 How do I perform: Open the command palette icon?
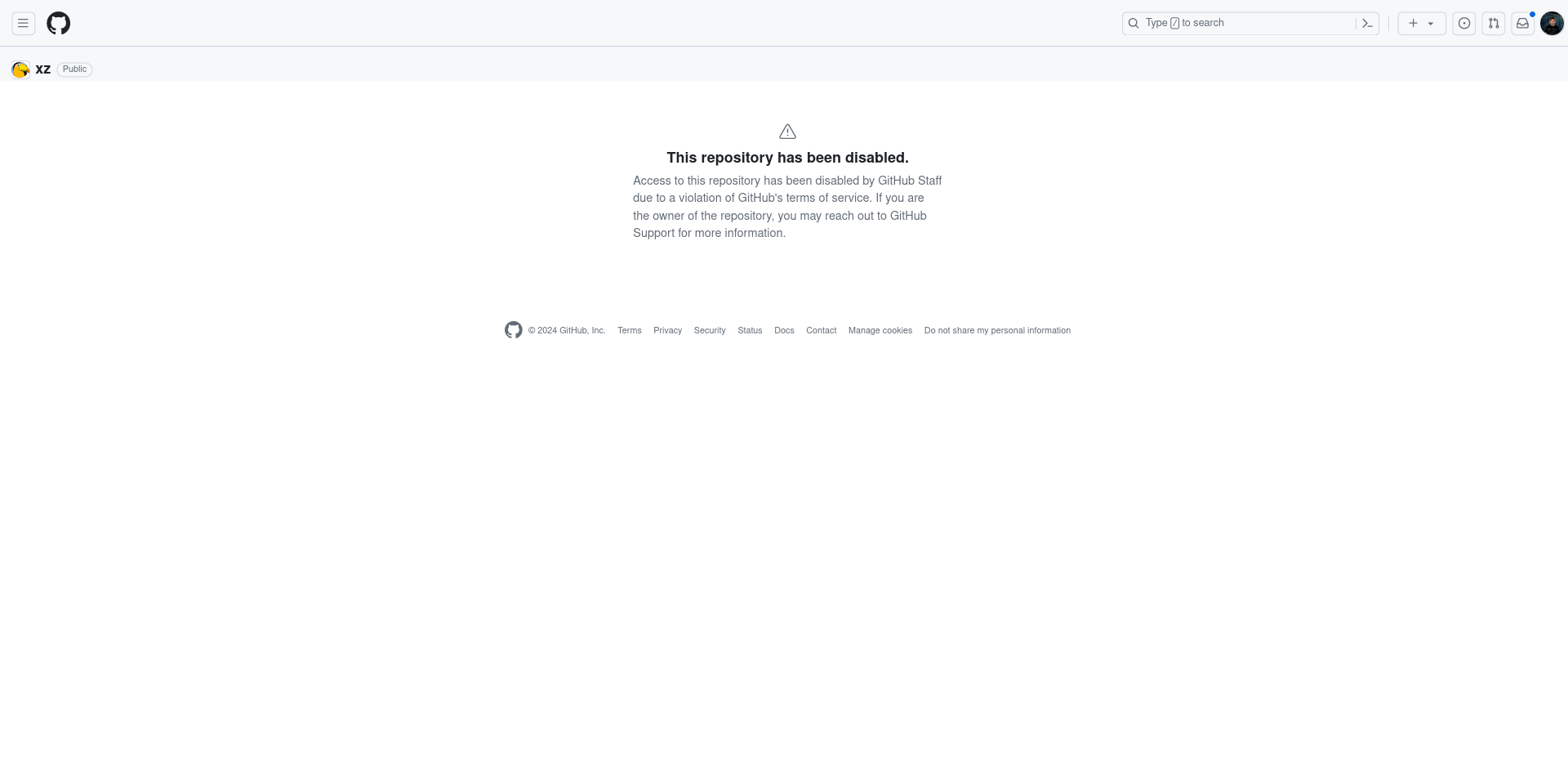coord(1367,24)
